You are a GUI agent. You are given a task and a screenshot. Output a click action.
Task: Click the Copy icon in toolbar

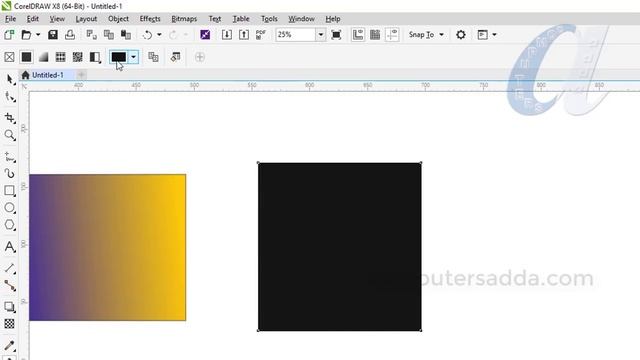(x=109, y=35)
